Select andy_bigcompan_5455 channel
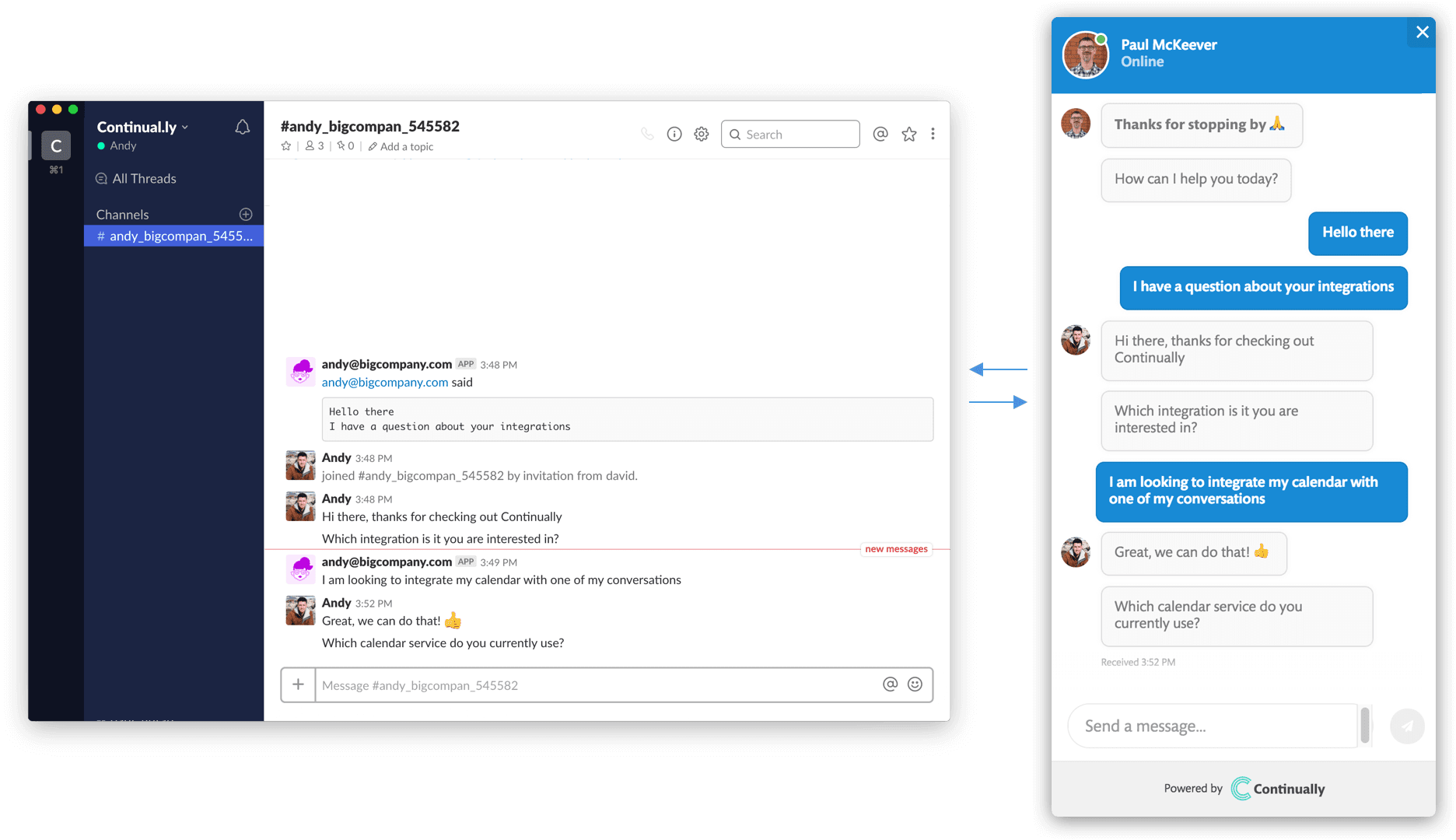This screenshot has width=1456, height=840. (x=174, y=236)
